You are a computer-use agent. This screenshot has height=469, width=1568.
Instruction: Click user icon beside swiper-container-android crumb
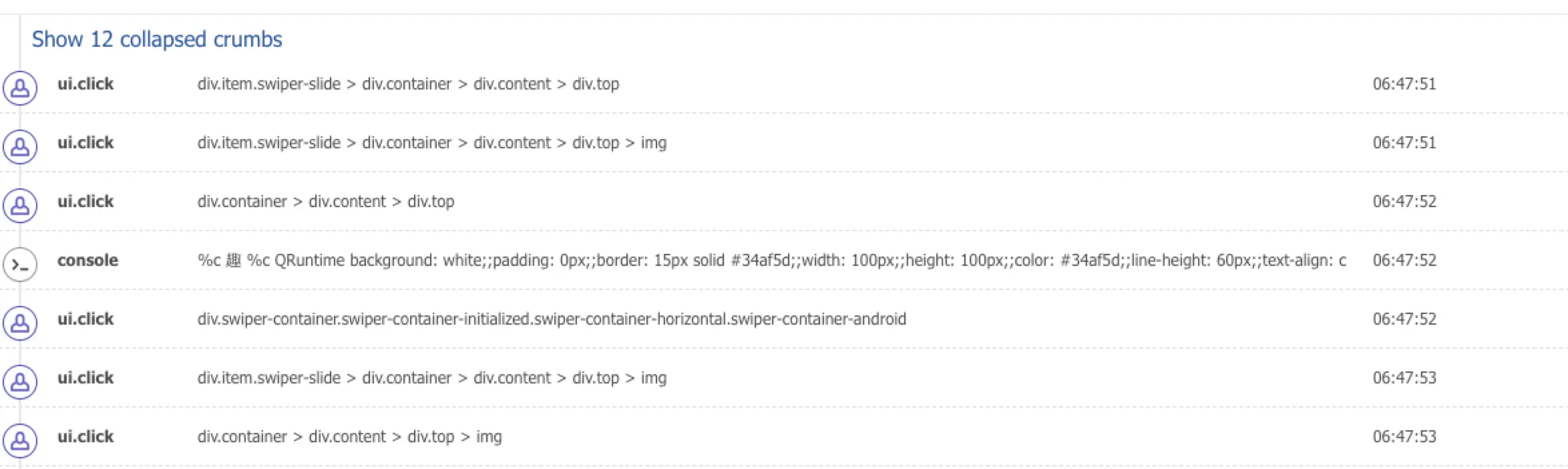(x=20, y=323)
